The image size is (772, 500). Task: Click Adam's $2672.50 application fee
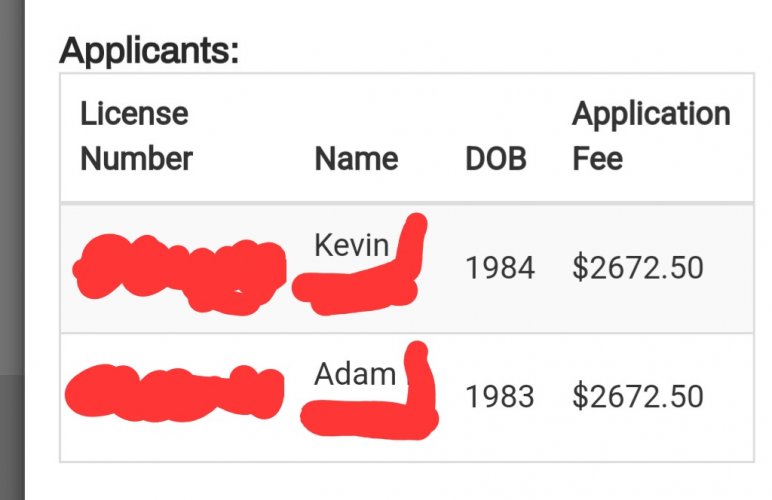click(x=638, y=397)
